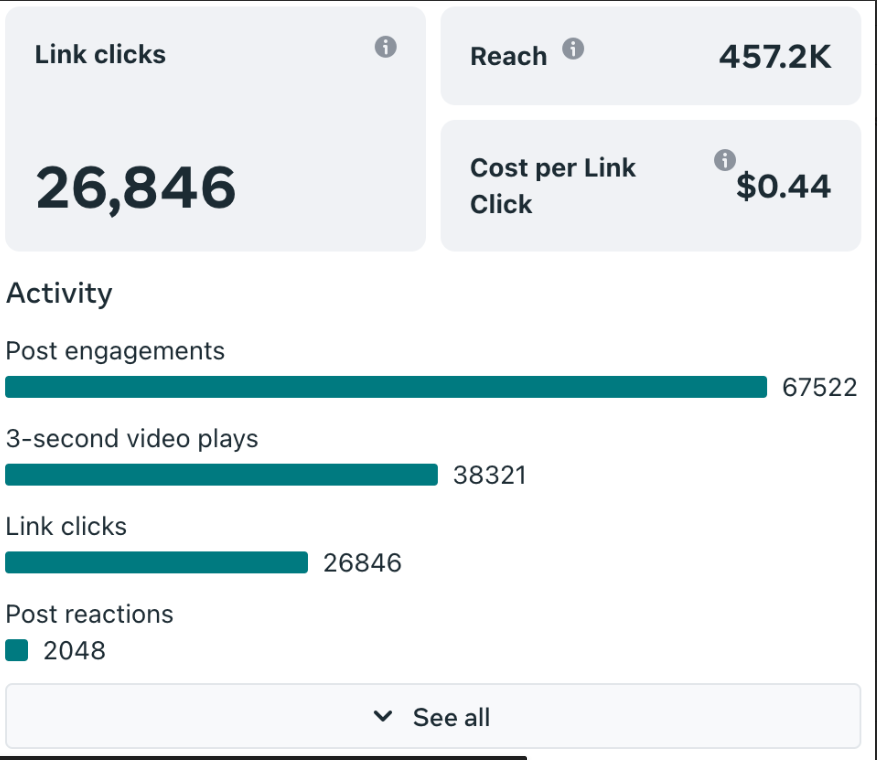Image resolution: width=877 pixels, height=760 pixels.
Task: Click the 3-second video plays bar
Action: (x=221, y=474)
